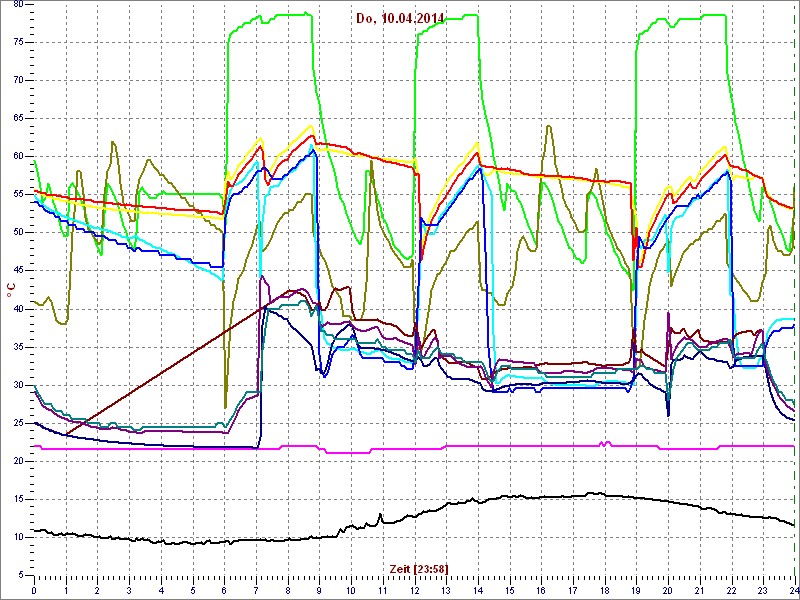This screenshot has width=800, height=600.
Task: Select the 70 label on the temperature axis
Action: pos(18,81)
